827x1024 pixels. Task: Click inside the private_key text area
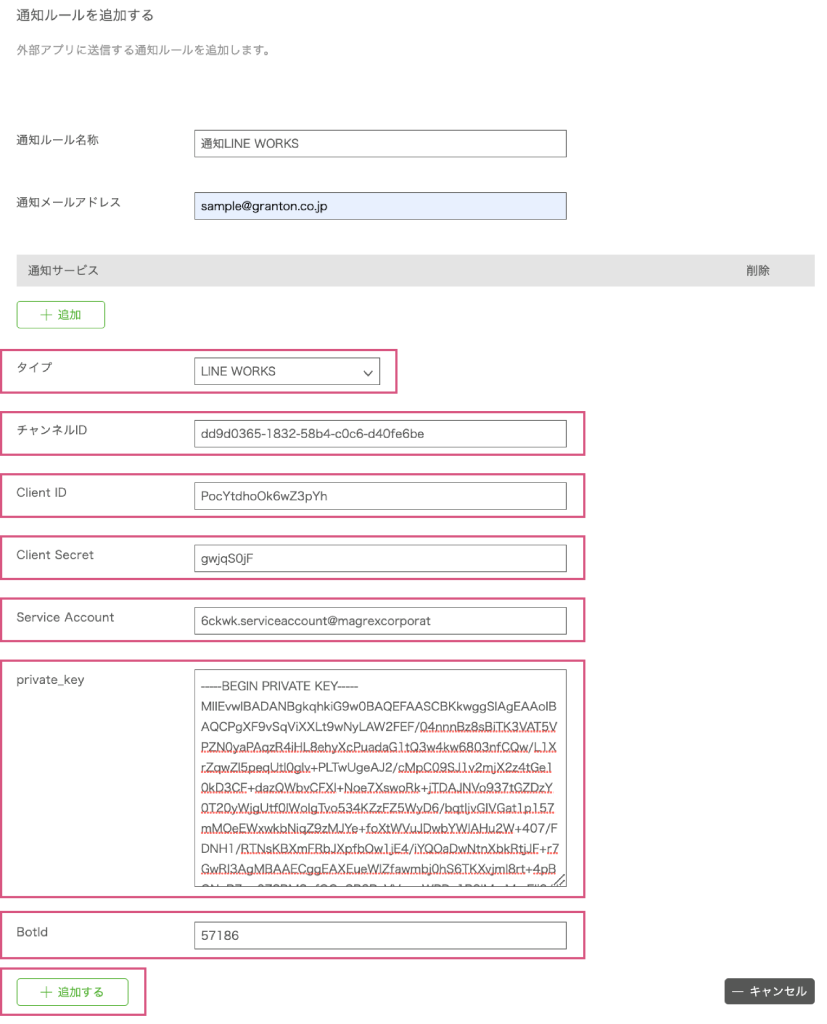point(380,777)
